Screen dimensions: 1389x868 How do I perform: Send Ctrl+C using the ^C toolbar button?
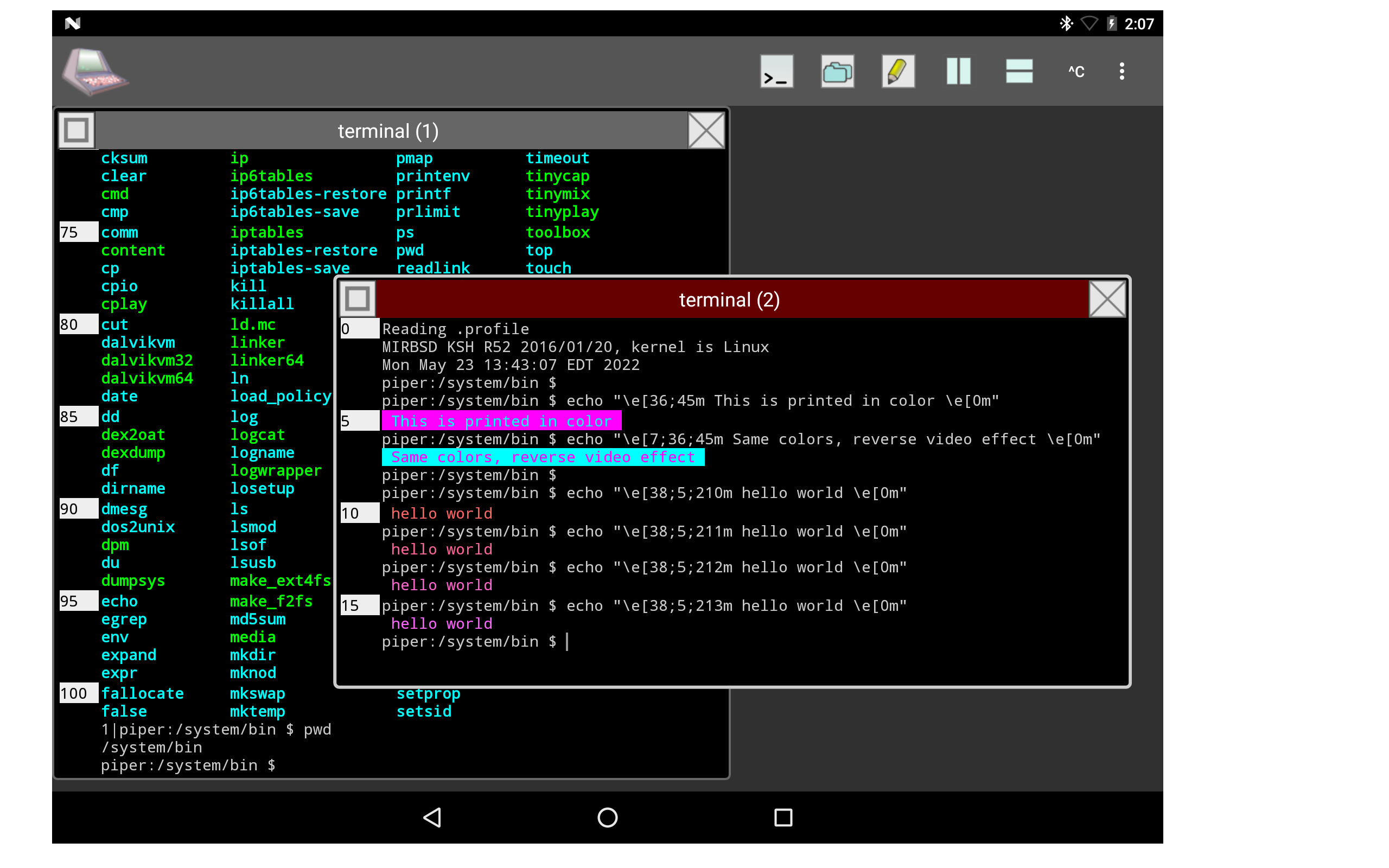click(x=1076, y=71)
